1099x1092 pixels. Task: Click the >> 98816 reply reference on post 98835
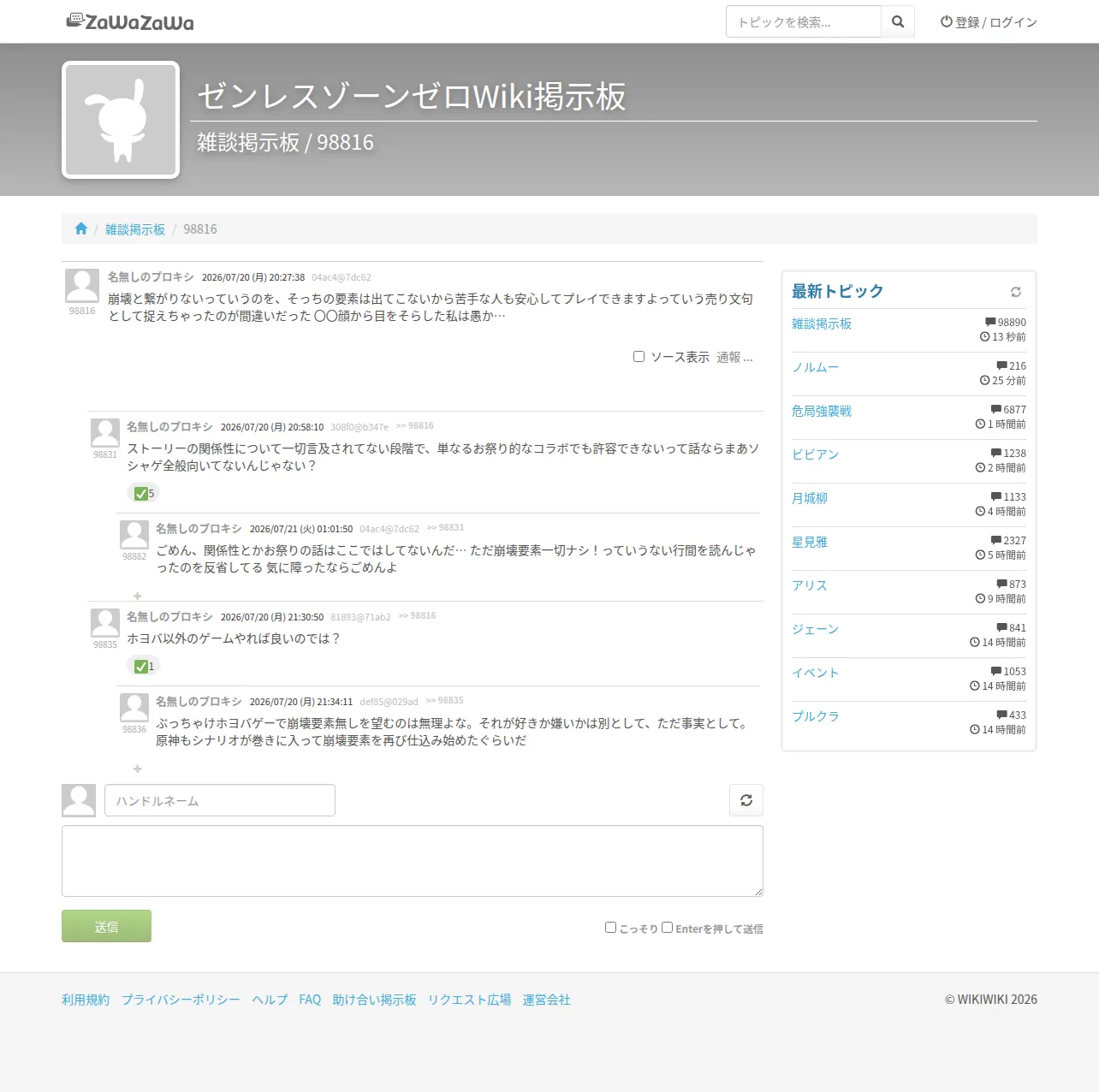coord(417,615)
